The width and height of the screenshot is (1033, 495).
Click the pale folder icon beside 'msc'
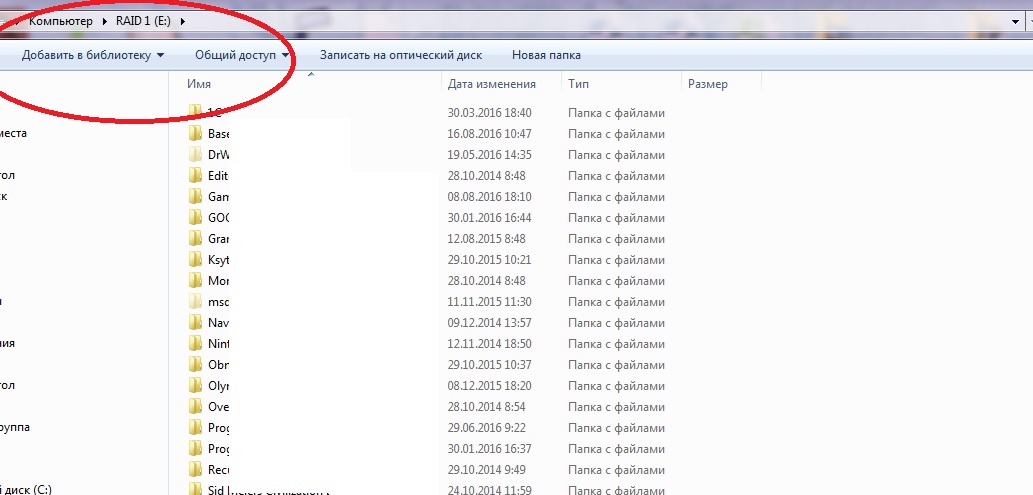(x=195, y=302)
